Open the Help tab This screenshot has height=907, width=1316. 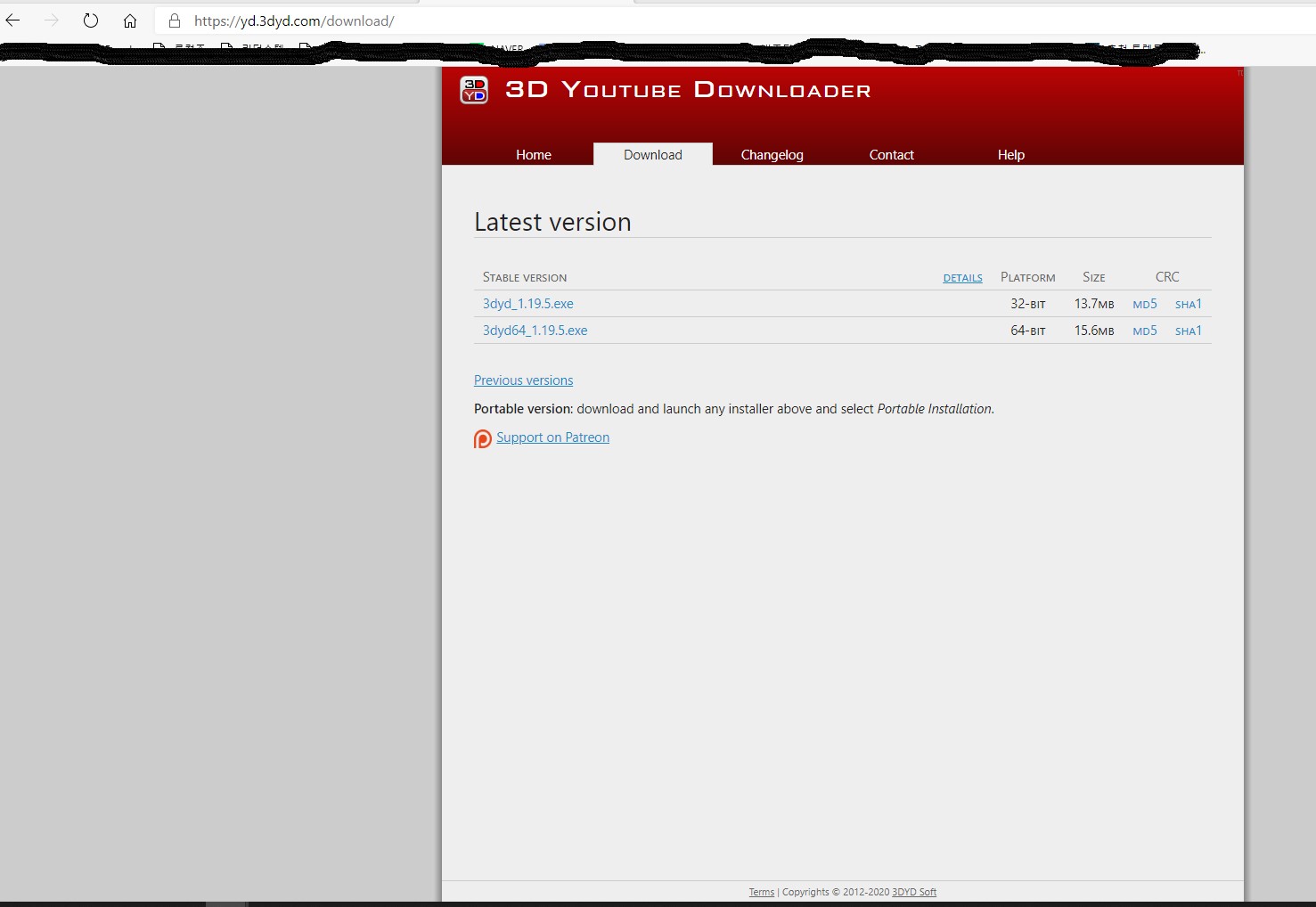pyautogui.click(x=1011, y=154)
